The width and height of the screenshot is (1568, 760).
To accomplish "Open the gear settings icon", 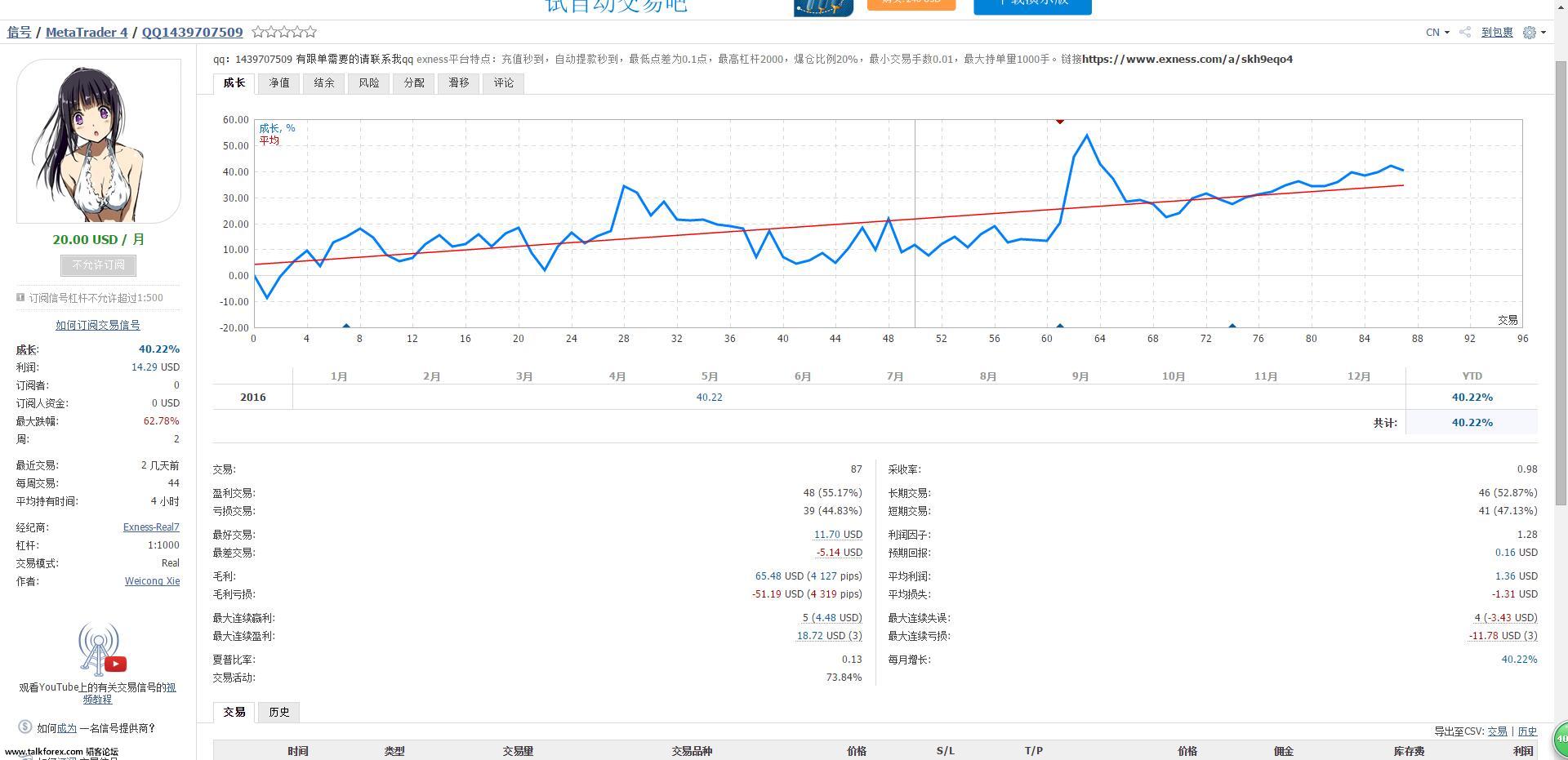I will tap(1530, 33).
